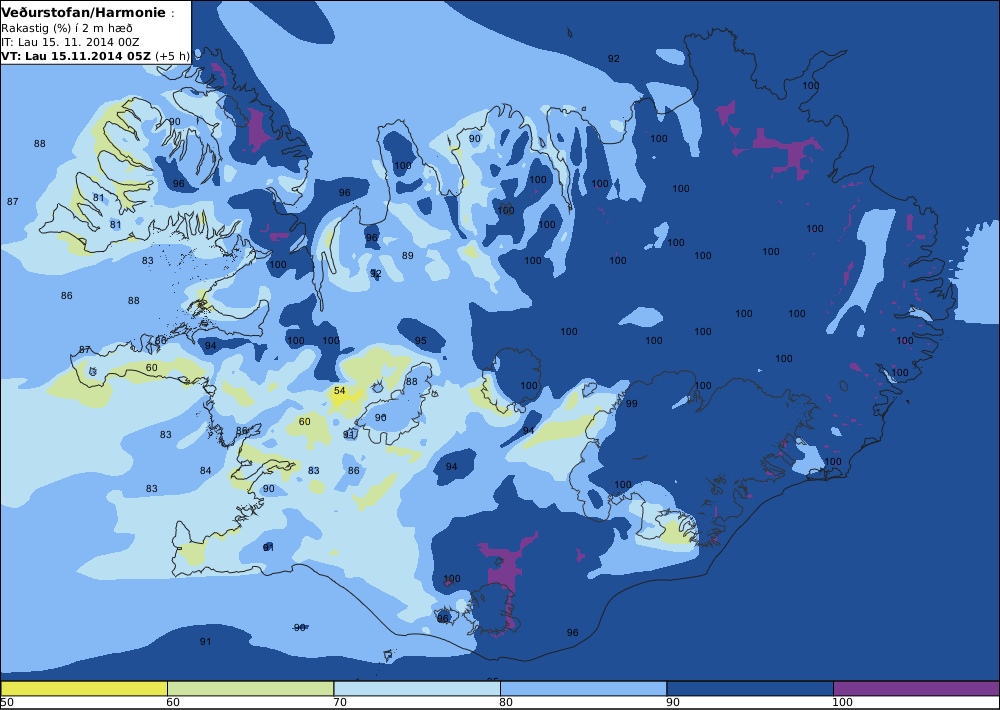Click the 'Veðurstofan/Harmonie' title text

coord(84,13)
